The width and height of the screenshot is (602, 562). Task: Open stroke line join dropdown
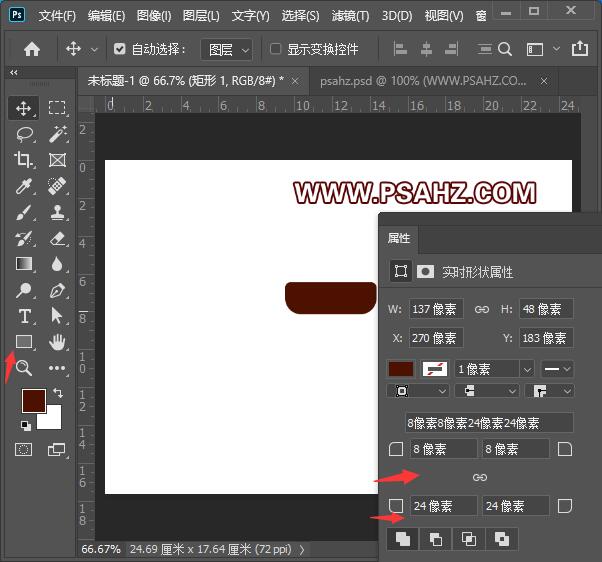549,391
